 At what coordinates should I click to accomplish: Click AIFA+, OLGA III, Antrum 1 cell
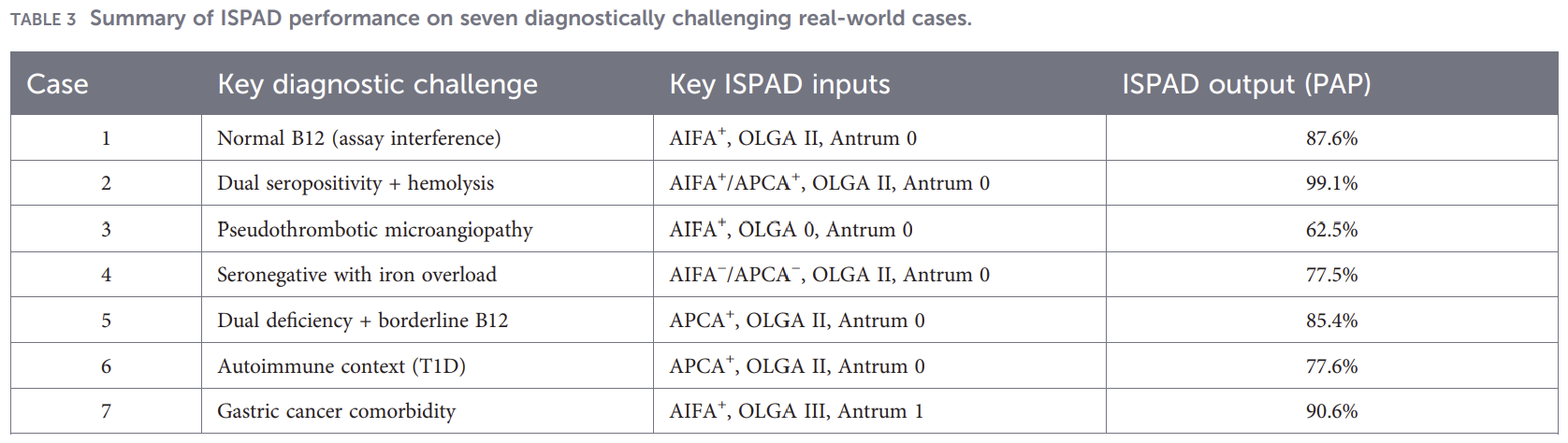point(796,411)
